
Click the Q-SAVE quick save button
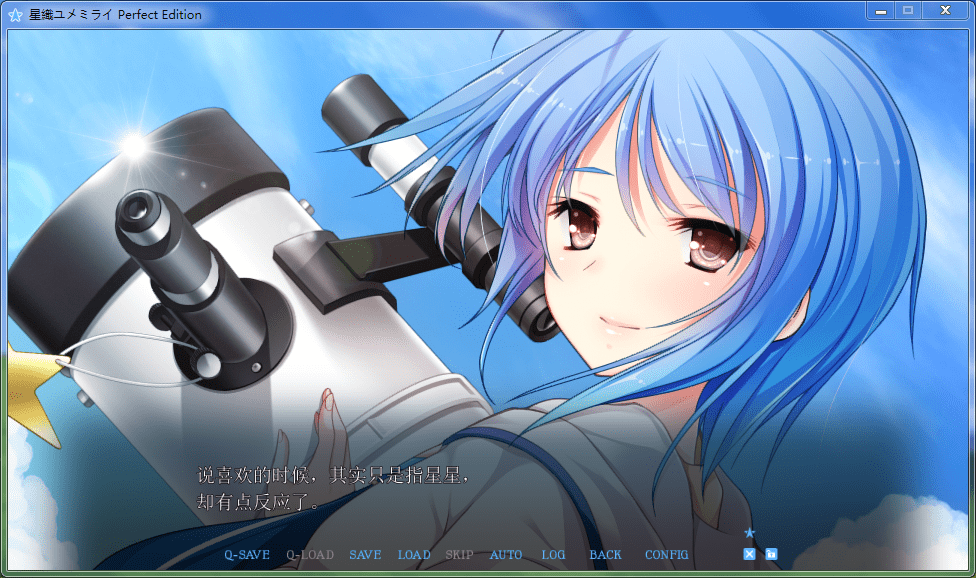[246, 555]
